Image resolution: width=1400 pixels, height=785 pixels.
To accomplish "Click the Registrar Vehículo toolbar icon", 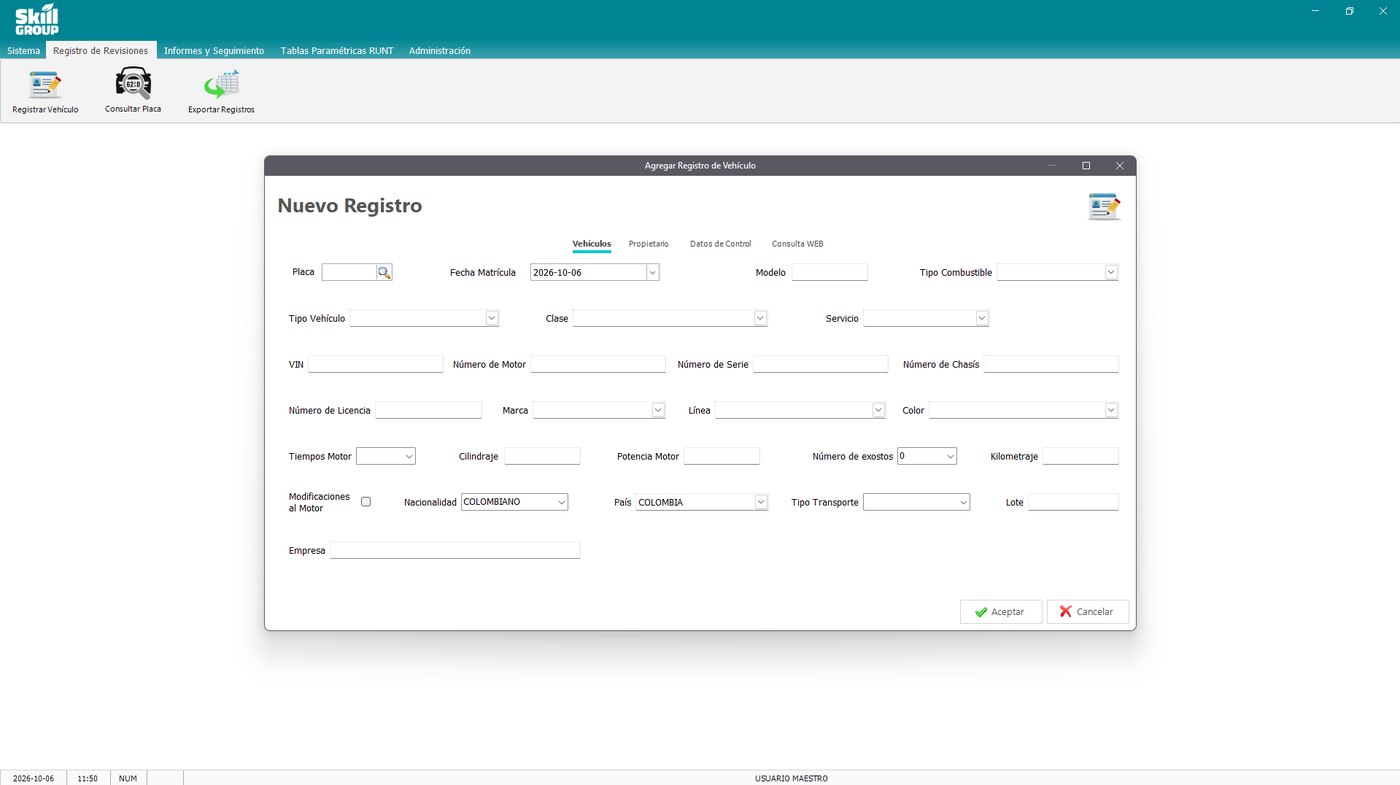I will tap(45, 92).
